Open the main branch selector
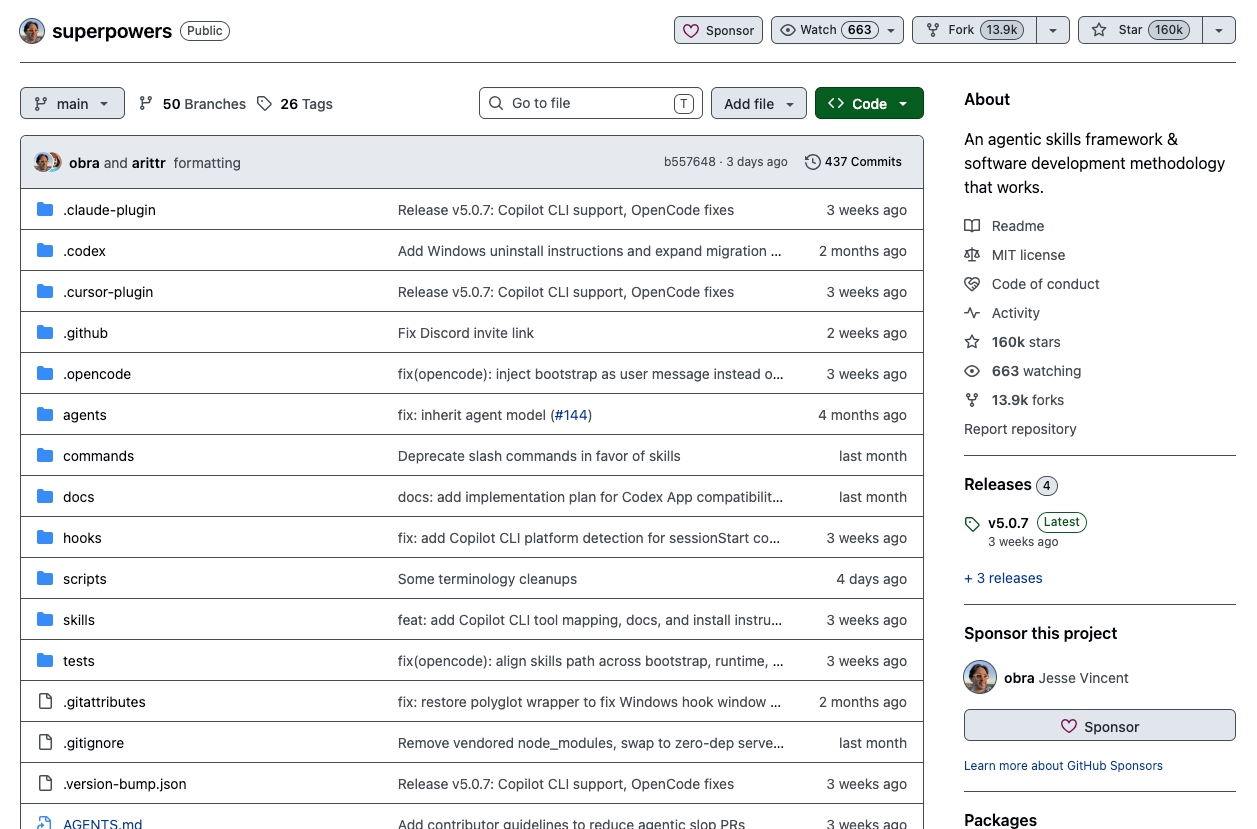The width and height of the screenshot is (1257, 829). (72, 104)
